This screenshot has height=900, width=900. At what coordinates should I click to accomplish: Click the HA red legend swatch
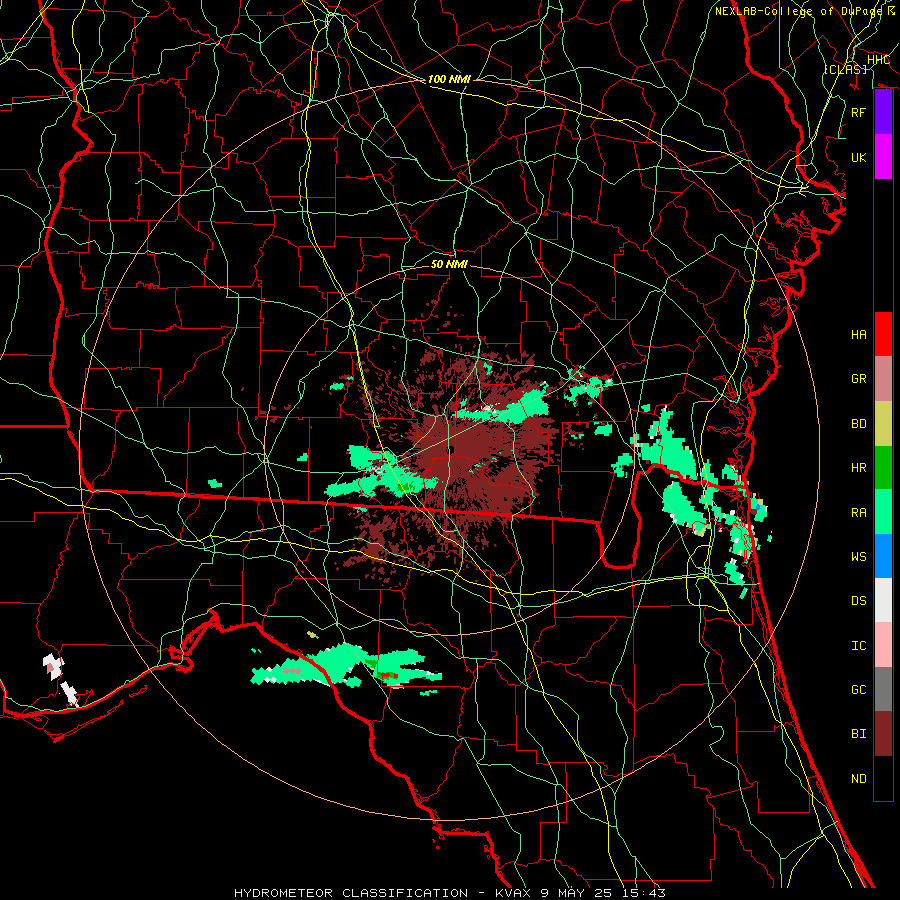(x=883, y=334)
